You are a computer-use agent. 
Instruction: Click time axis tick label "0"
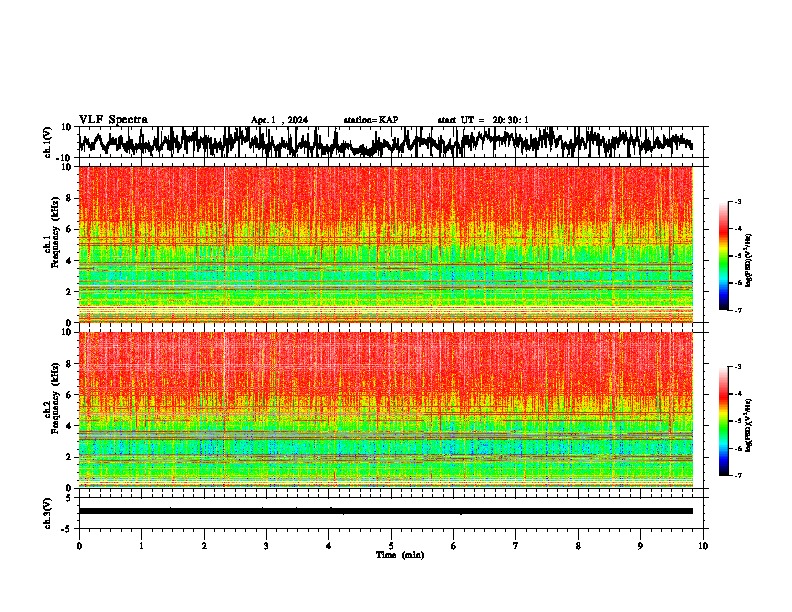click(79, 546)
